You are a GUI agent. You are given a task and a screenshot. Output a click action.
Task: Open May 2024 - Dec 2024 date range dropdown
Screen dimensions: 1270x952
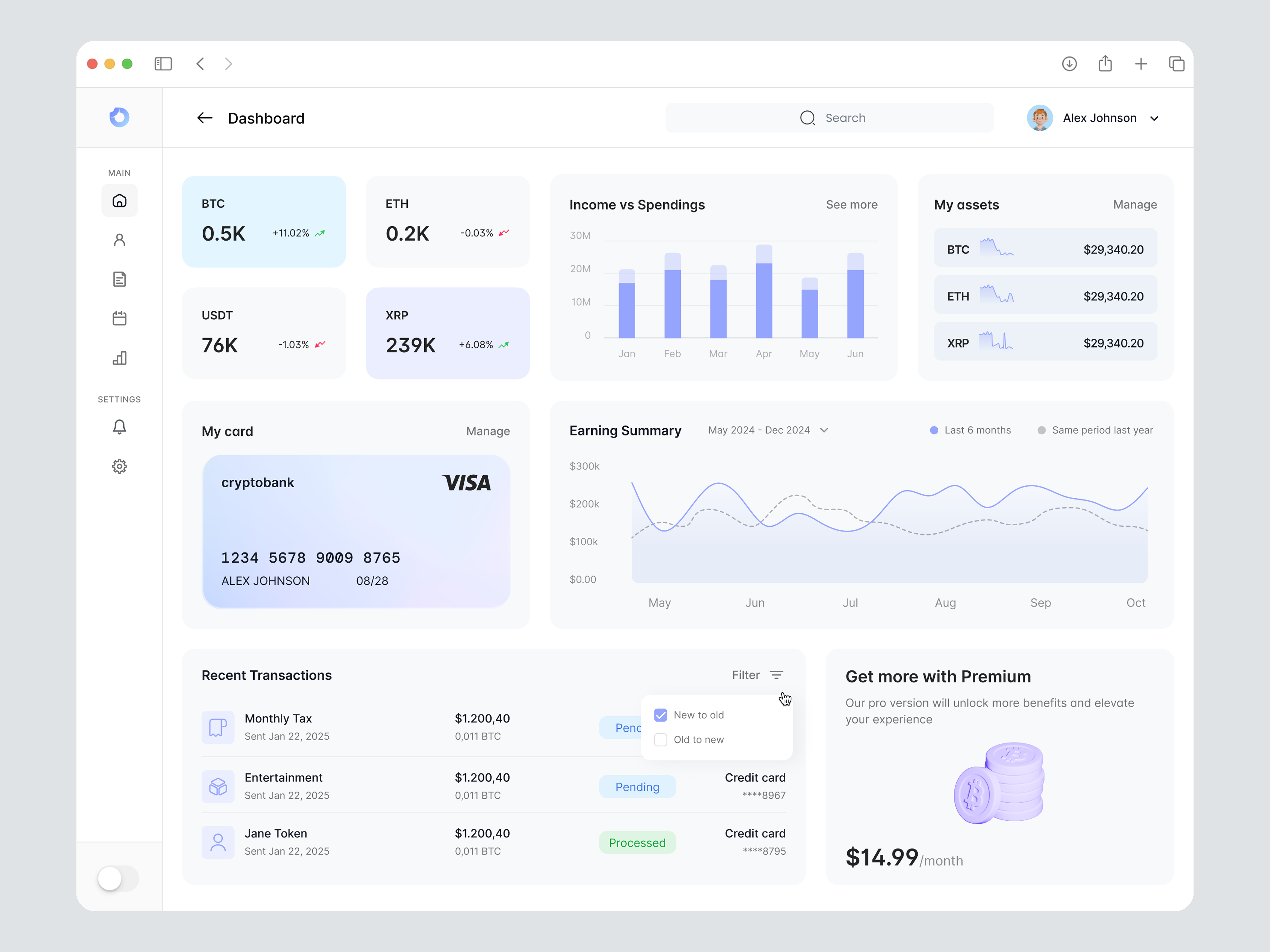tap(768, 430)
